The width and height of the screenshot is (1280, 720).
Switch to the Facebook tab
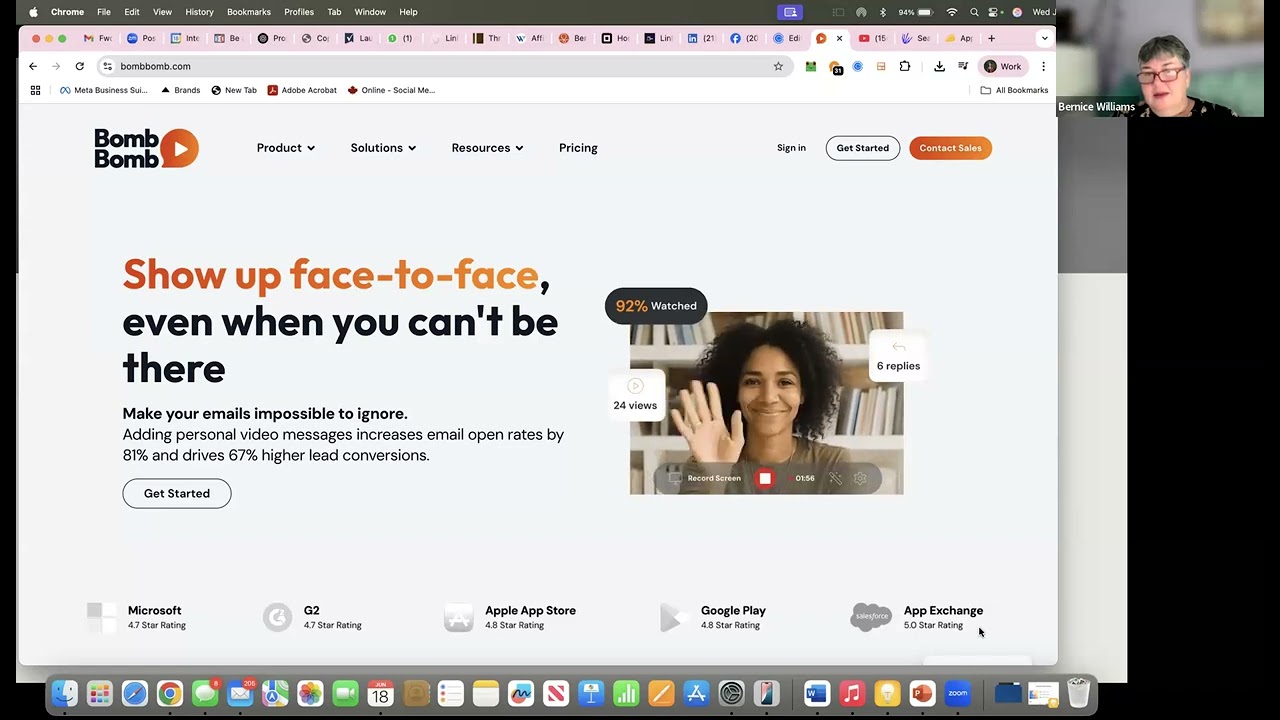click(743, 38)
